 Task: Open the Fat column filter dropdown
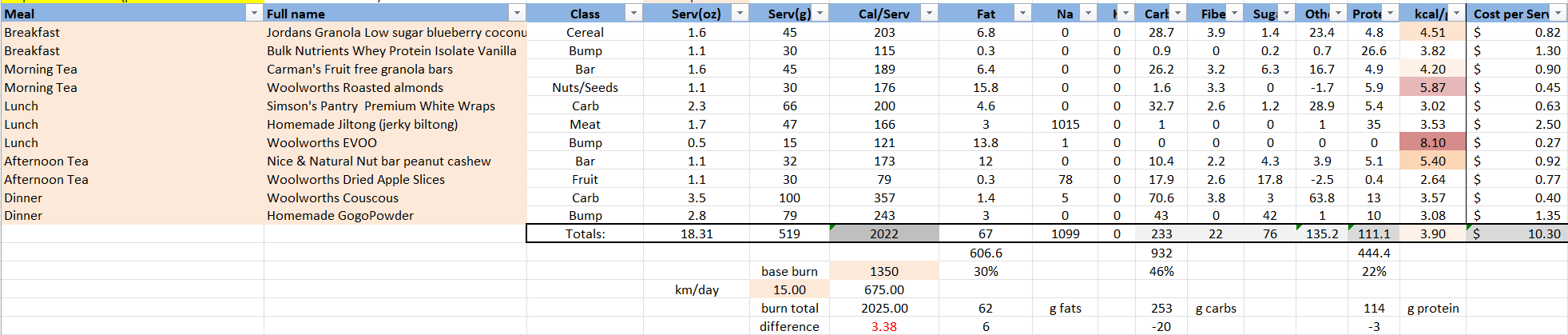1022,14
